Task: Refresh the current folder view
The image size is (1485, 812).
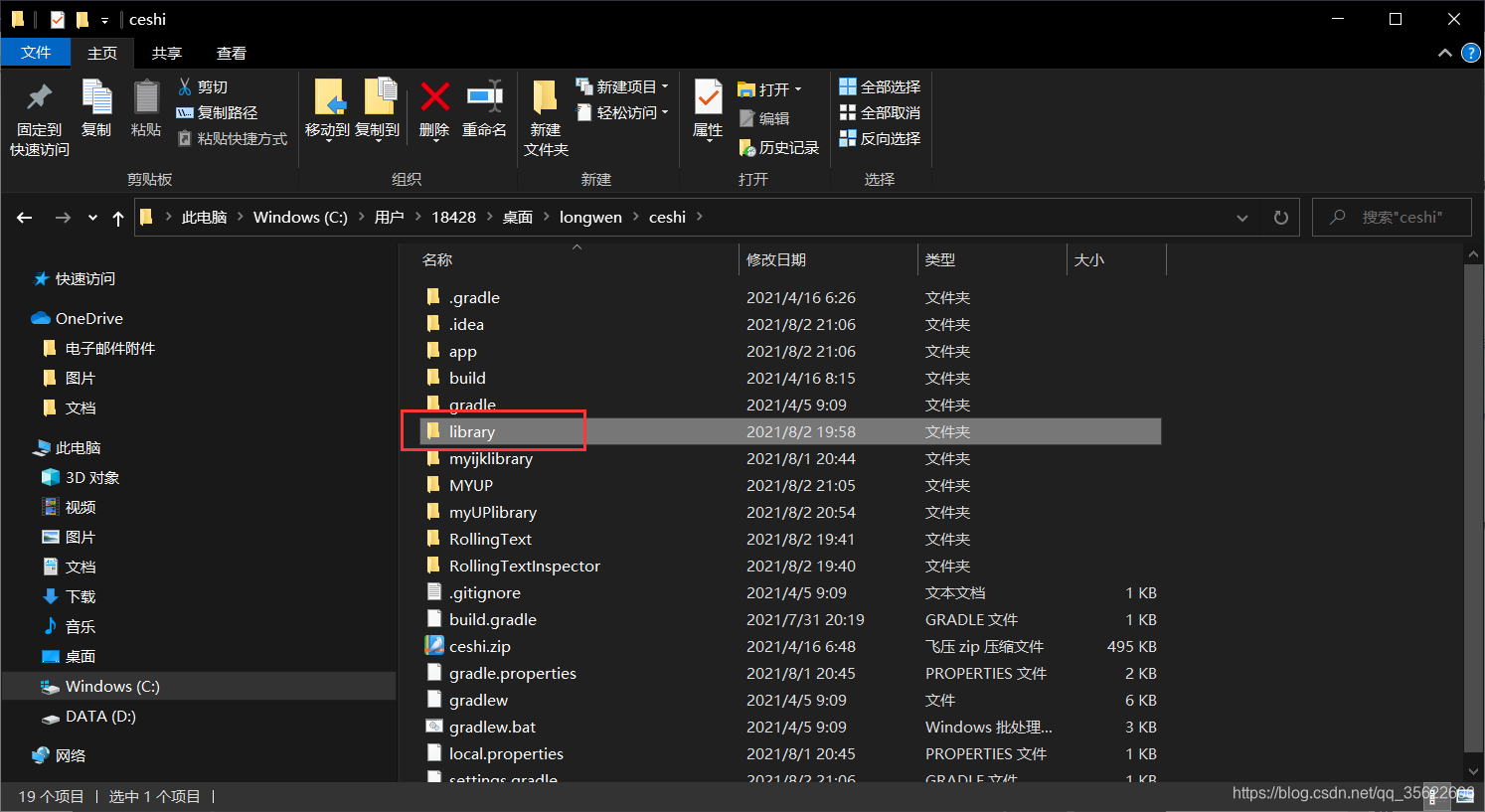Action: [x=1281, y=218]
